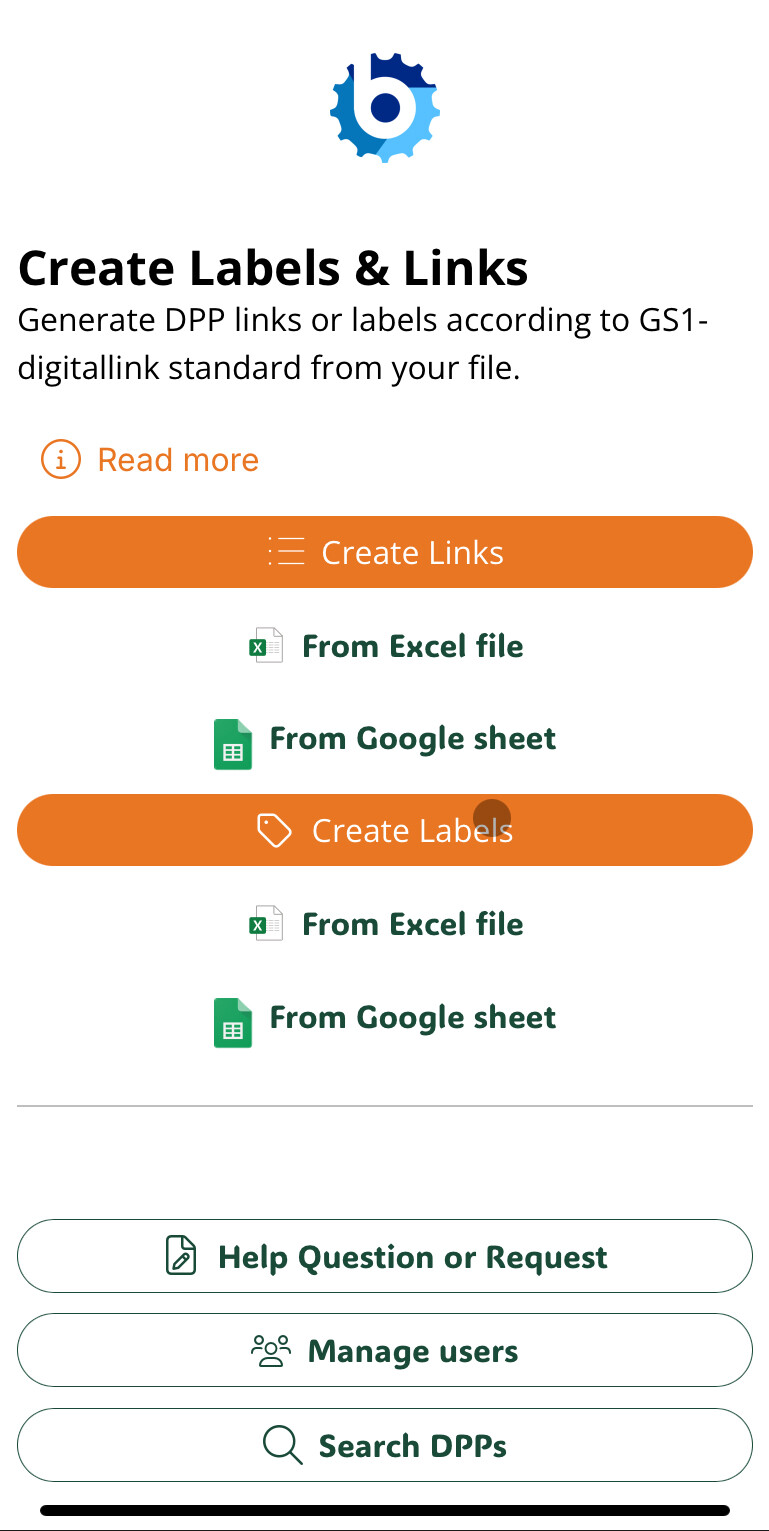This screenshot has width=769, height=1531.
Task: Click the magnifier icon in Search DPPs
Action: point(282,1445)
